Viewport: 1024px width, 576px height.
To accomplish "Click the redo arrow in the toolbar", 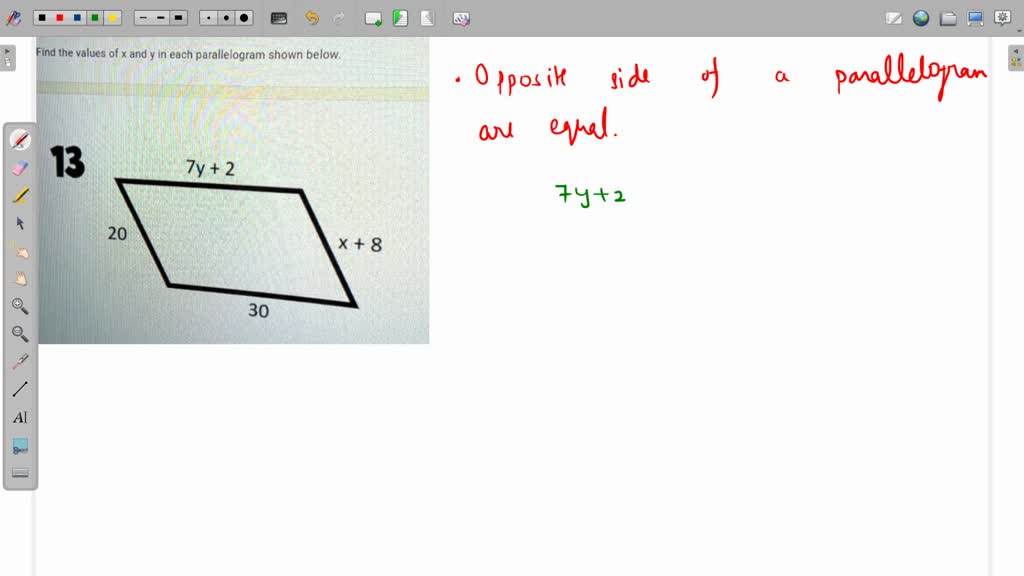I will pyautogui.click(x=339, y=17).
